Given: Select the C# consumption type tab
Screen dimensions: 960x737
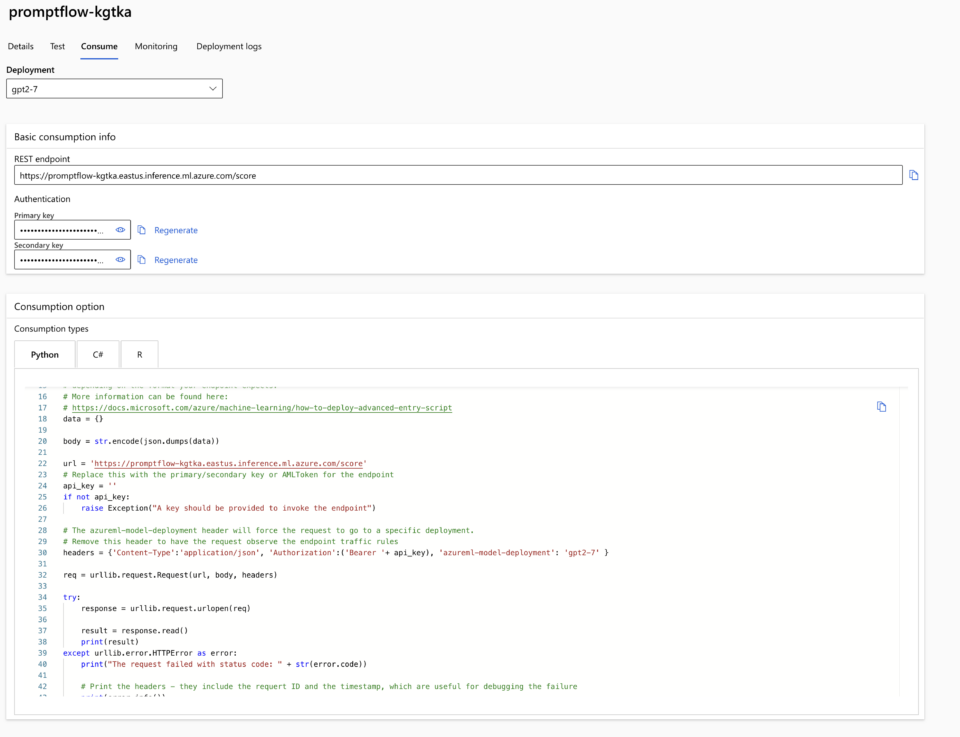Looking at the screenshot, I should coord(98,354).
